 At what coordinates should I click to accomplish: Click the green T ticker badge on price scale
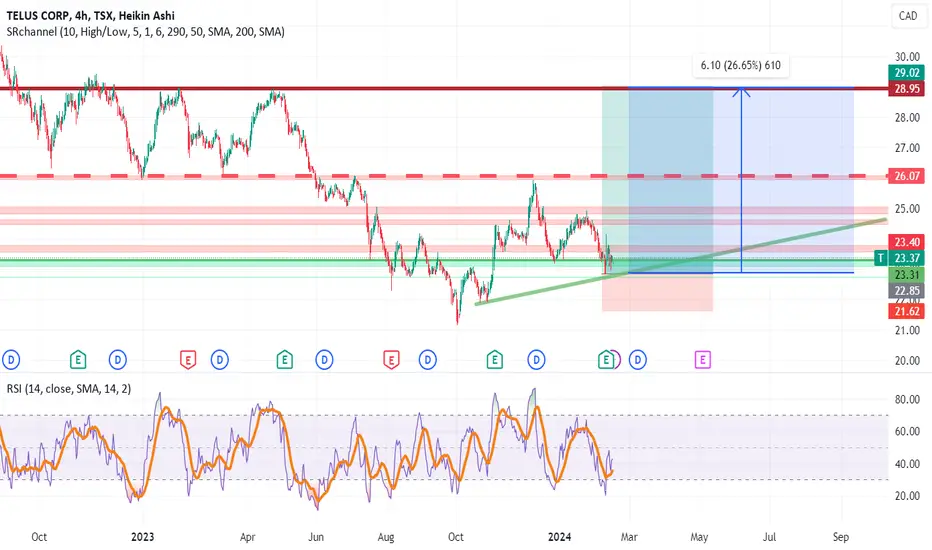[880, 258]
